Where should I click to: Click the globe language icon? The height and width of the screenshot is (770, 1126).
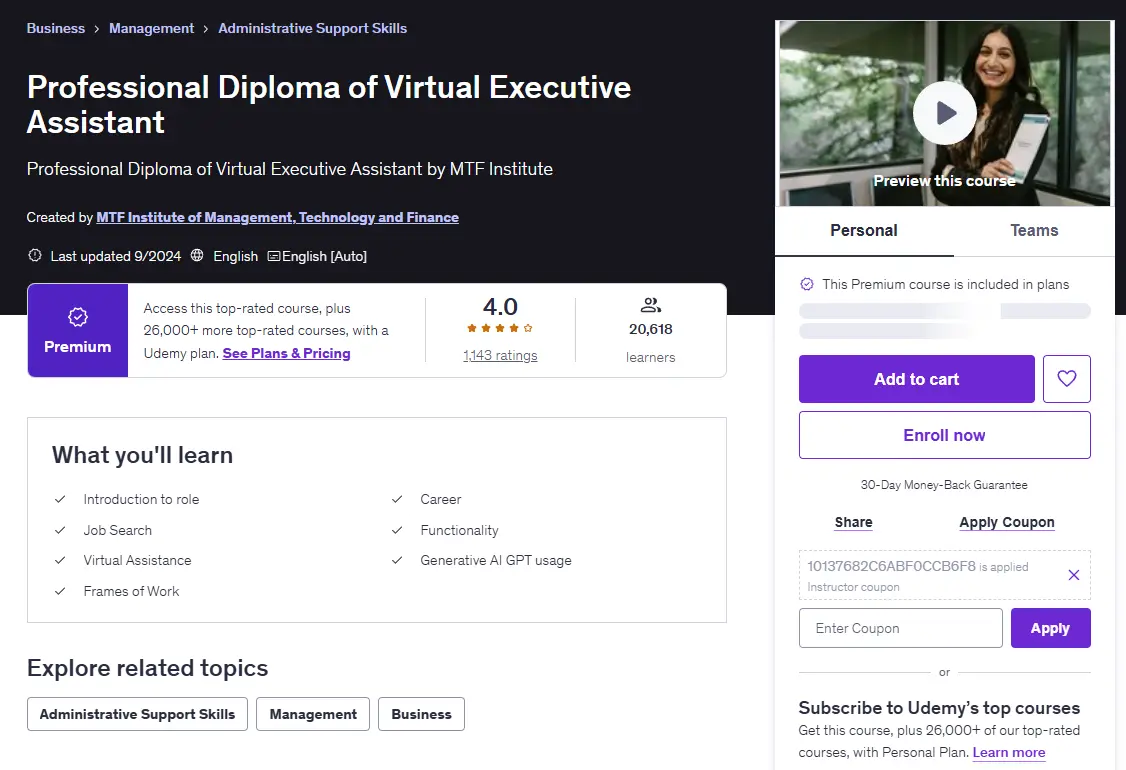197,255
